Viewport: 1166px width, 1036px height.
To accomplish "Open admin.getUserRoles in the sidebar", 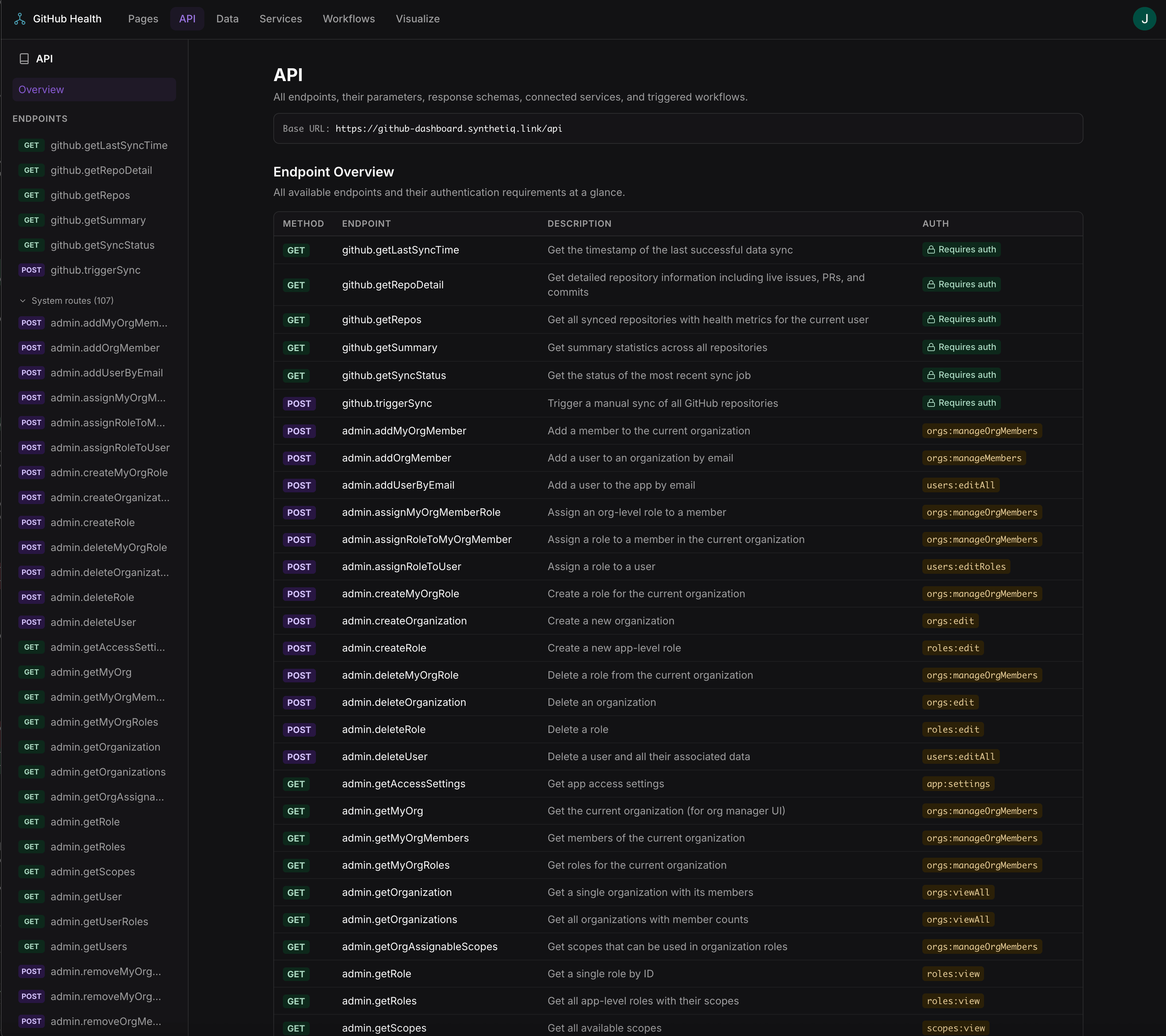I will coord(94,922).
